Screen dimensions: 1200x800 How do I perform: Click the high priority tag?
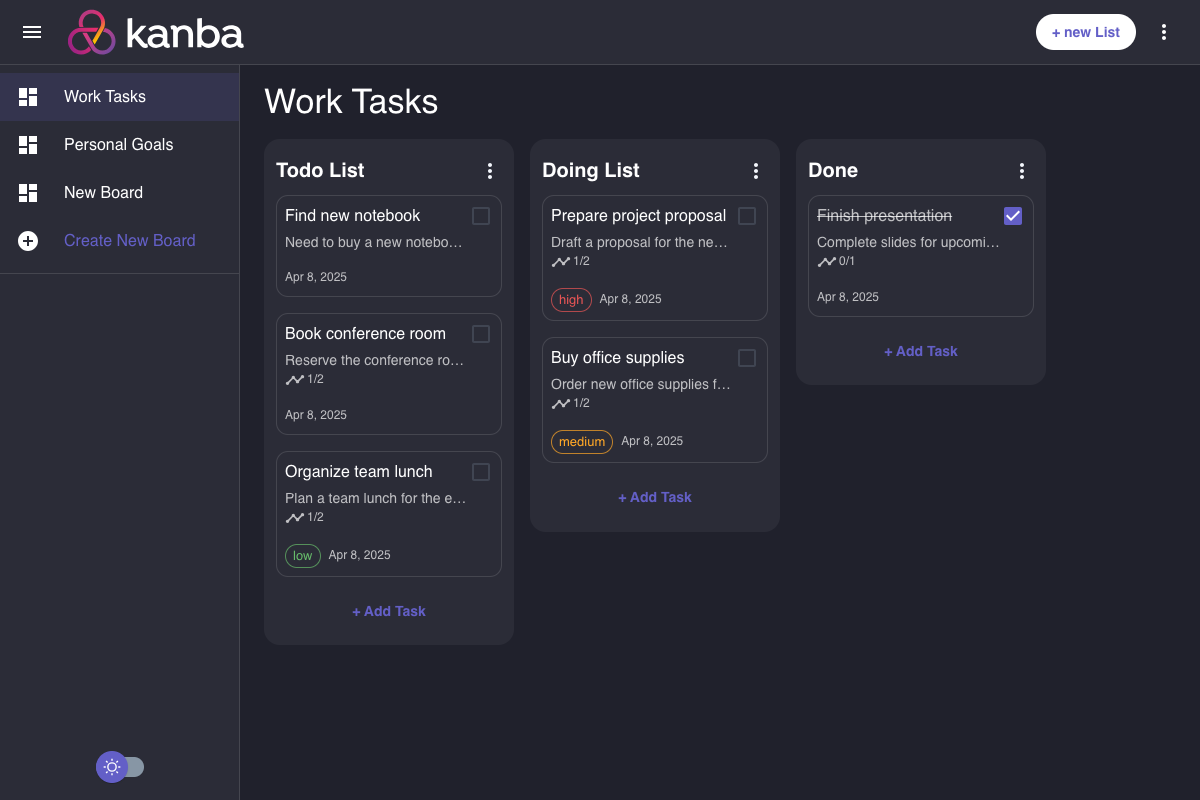tap(571, 299)
